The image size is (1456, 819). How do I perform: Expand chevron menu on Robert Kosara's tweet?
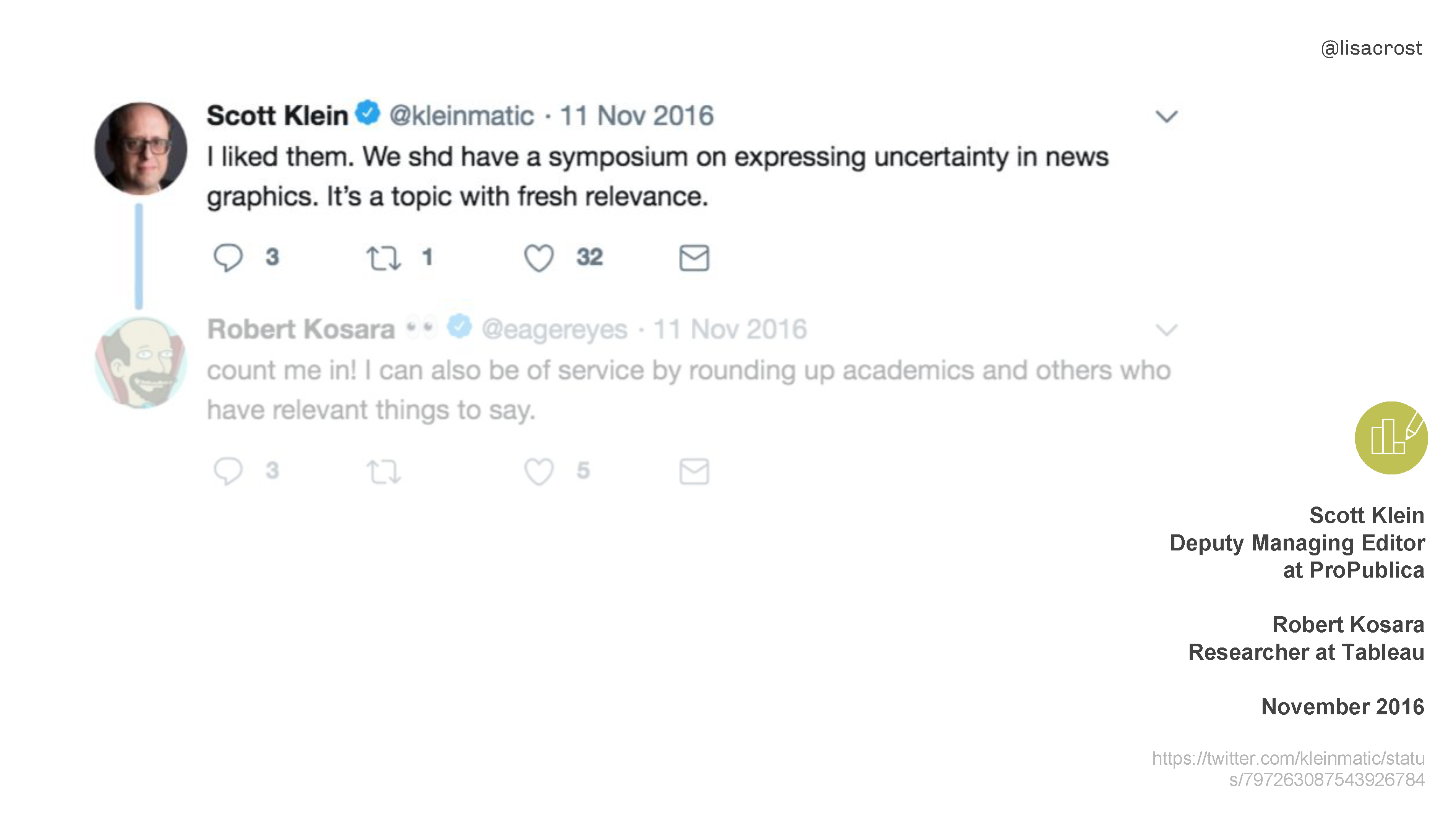(x=1166, y=330)
